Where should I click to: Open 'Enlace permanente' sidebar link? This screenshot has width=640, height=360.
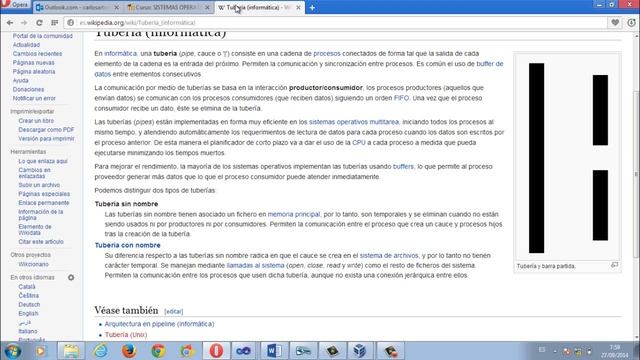pyautogui.click(x=44, y=203)
